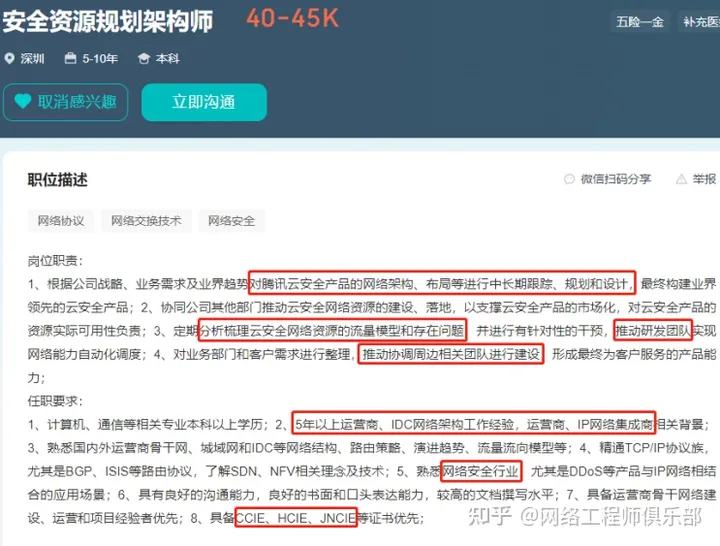The width and height of the screenshot is (720, 546).
Task: Click the briefcase icon beside 5-10年
Action: pyautogui.click(x=70, y=58)
